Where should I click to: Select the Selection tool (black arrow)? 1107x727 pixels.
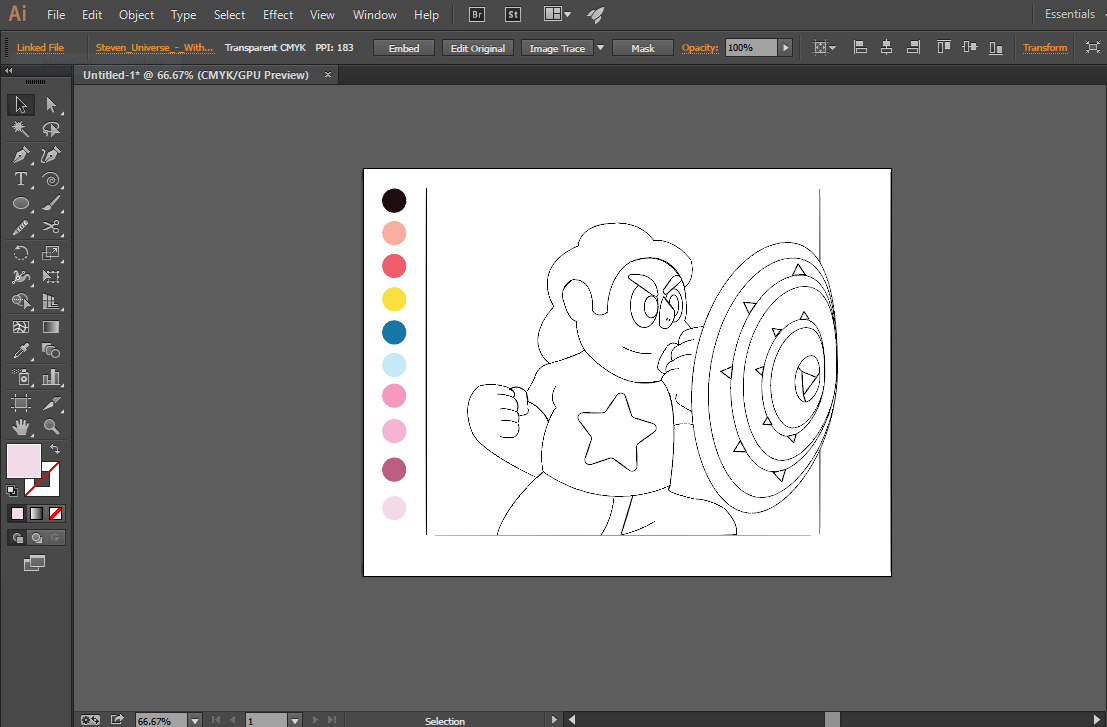point(20,105)
